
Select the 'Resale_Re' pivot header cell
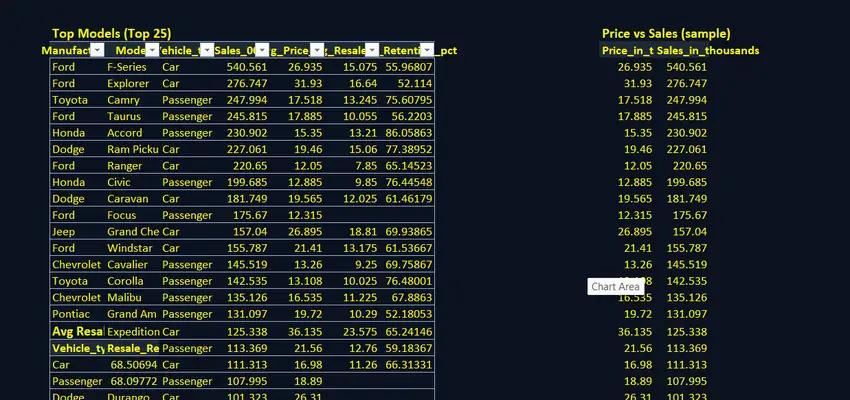(132, 348)
